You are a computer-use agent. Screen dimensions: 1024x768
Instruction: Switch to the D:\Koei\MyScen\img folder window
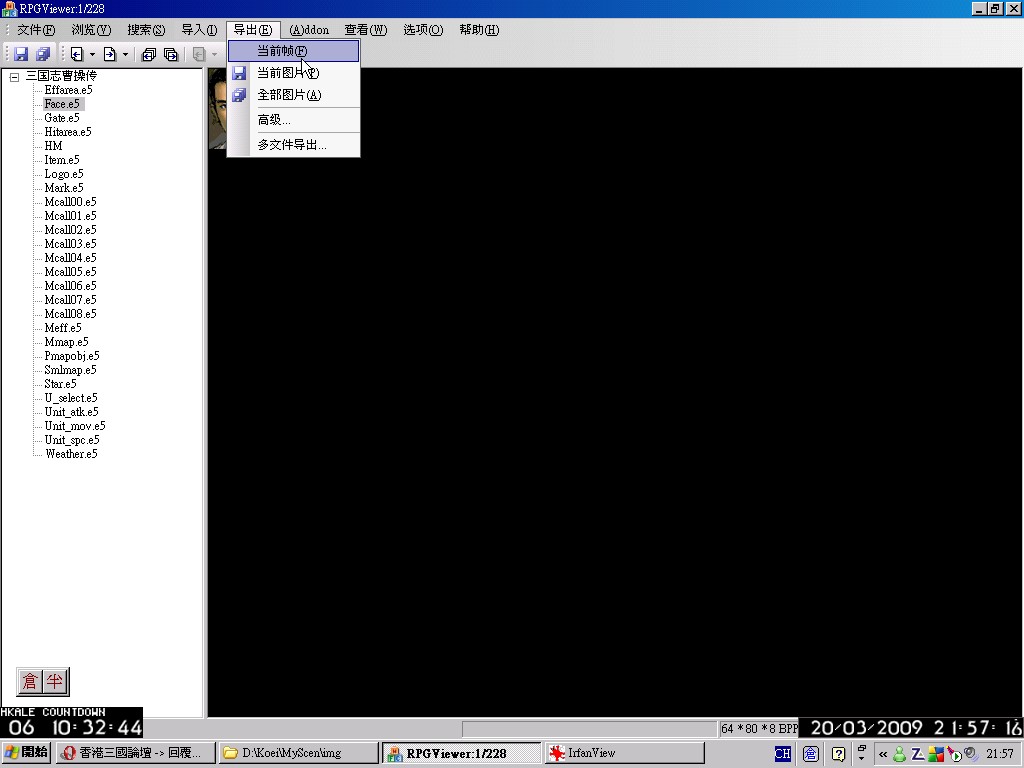tap(298, 753)
